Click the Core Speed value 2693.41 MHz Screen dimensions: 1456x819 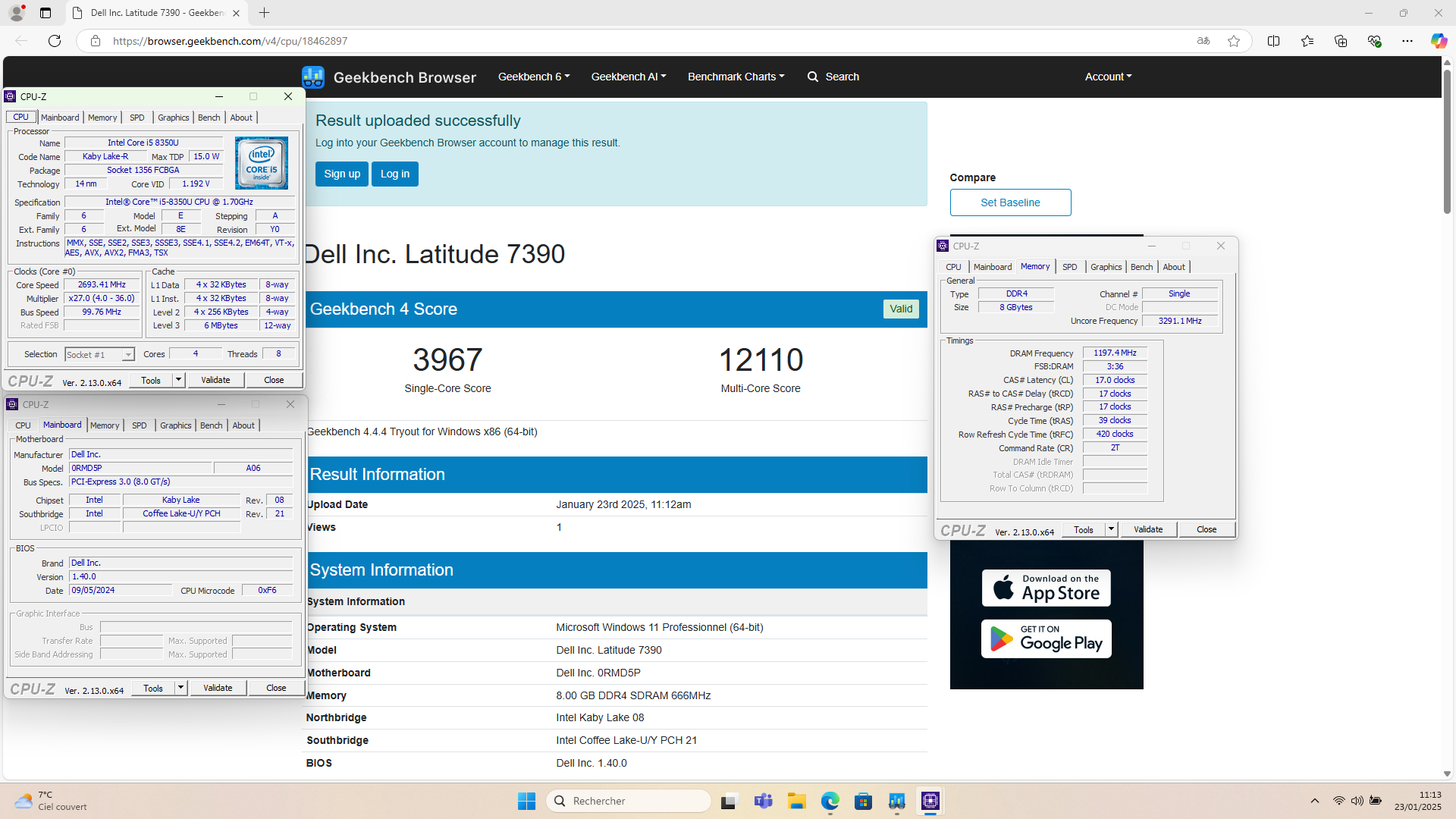click(102, 285)
